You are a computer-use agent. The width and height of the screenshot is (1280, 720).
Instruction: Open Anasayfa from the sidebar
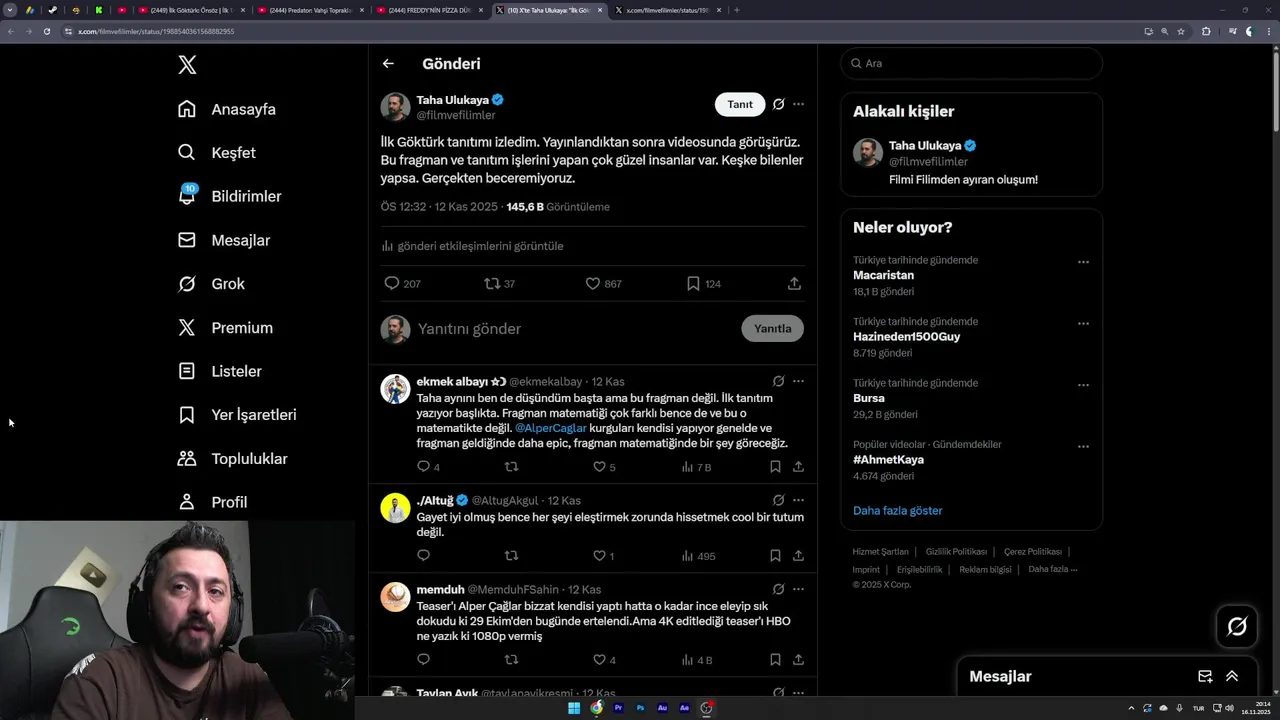point(226,109)
